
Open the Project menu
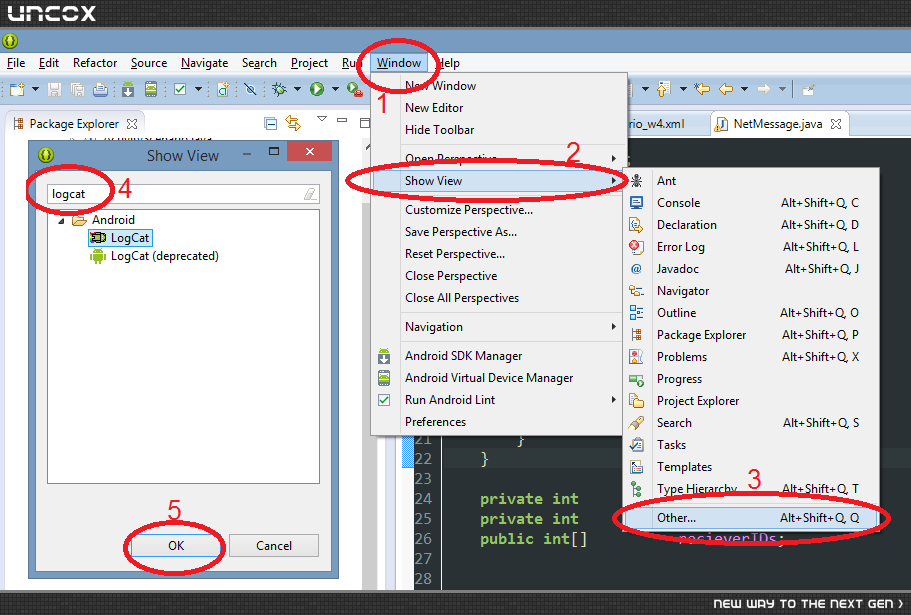click(309, 63)
